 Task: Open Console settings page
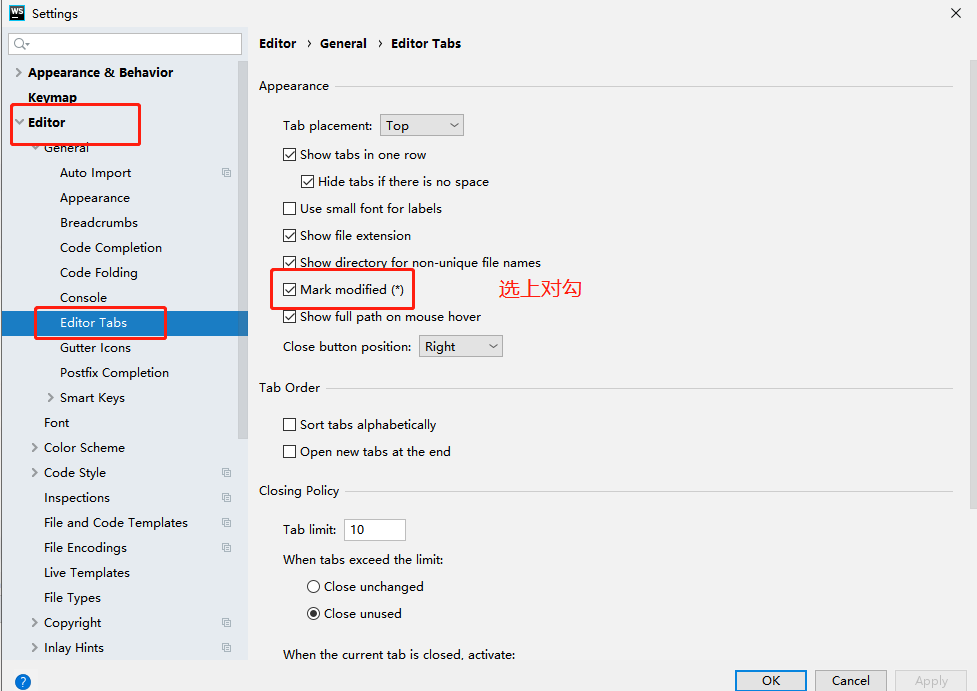(x=83, y=297)
